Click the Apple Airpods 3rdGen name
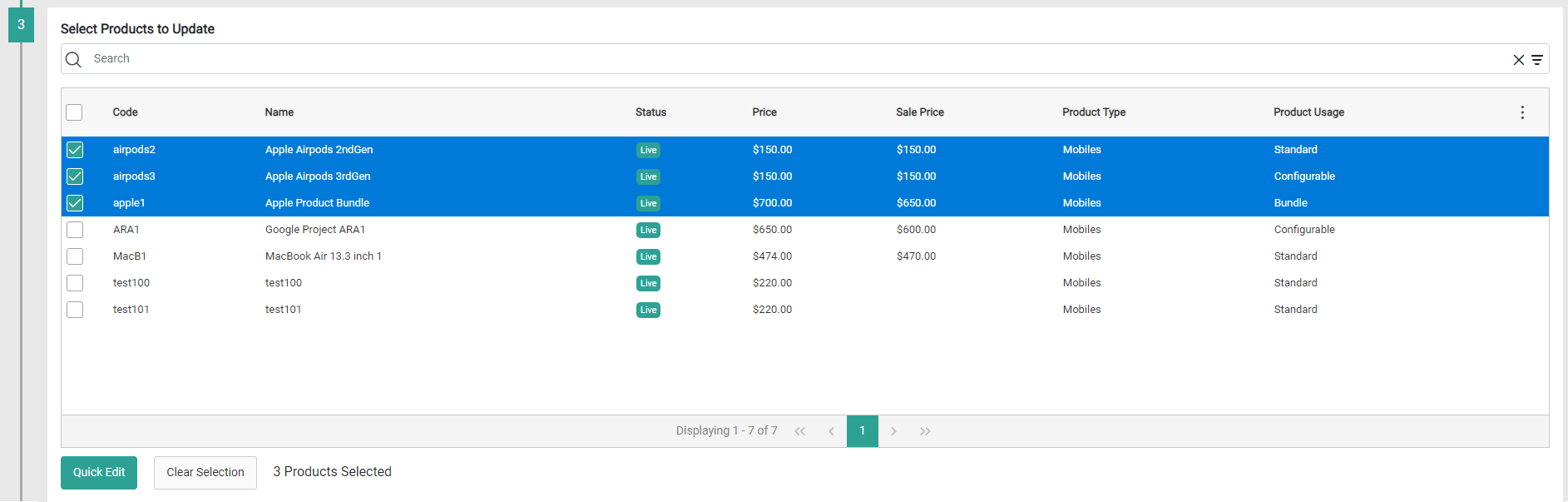The height and width of the screenshot is (502, 1568). tap(318, 176)
